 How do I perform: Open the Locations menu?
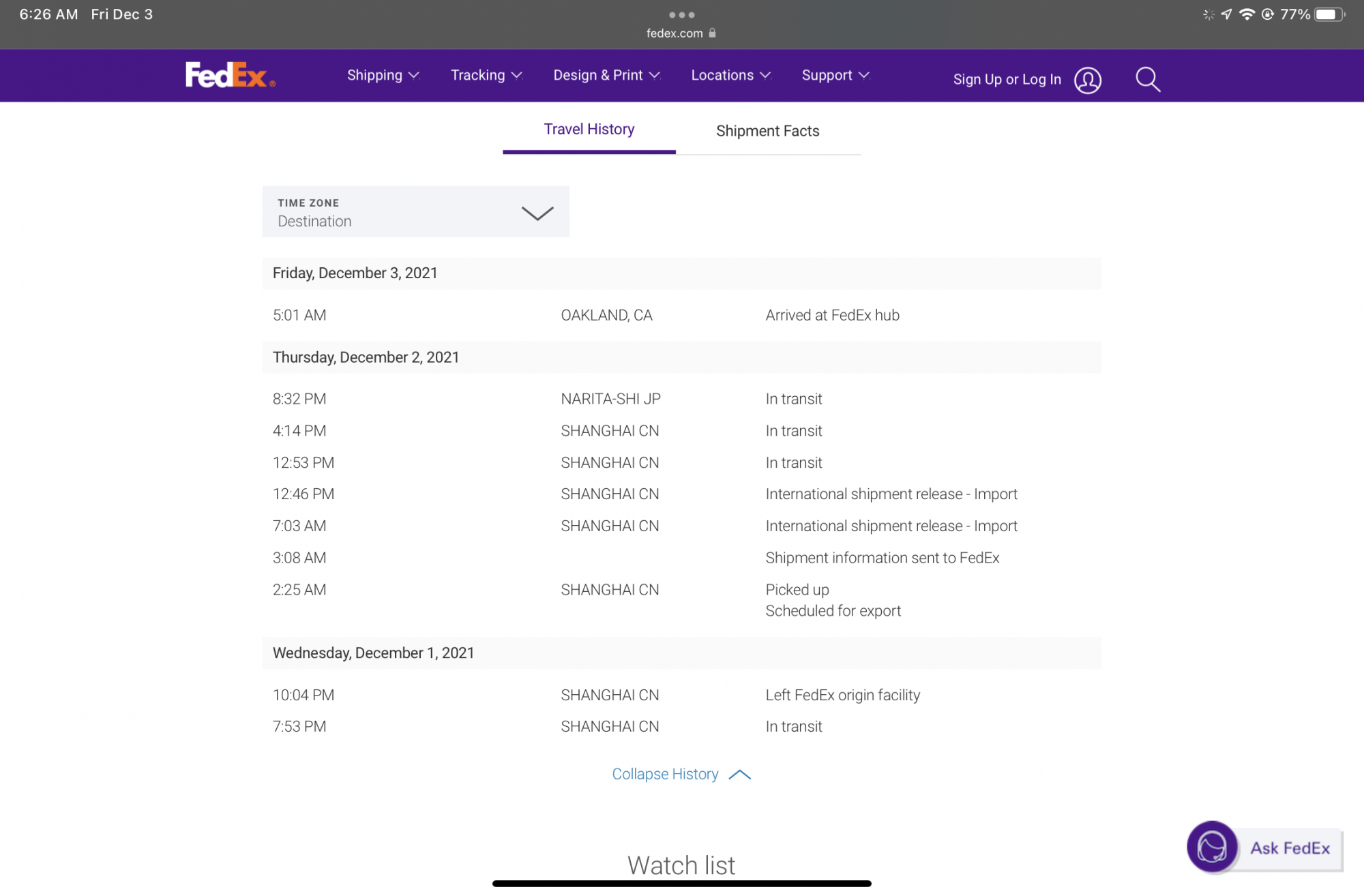pos(730,75)
